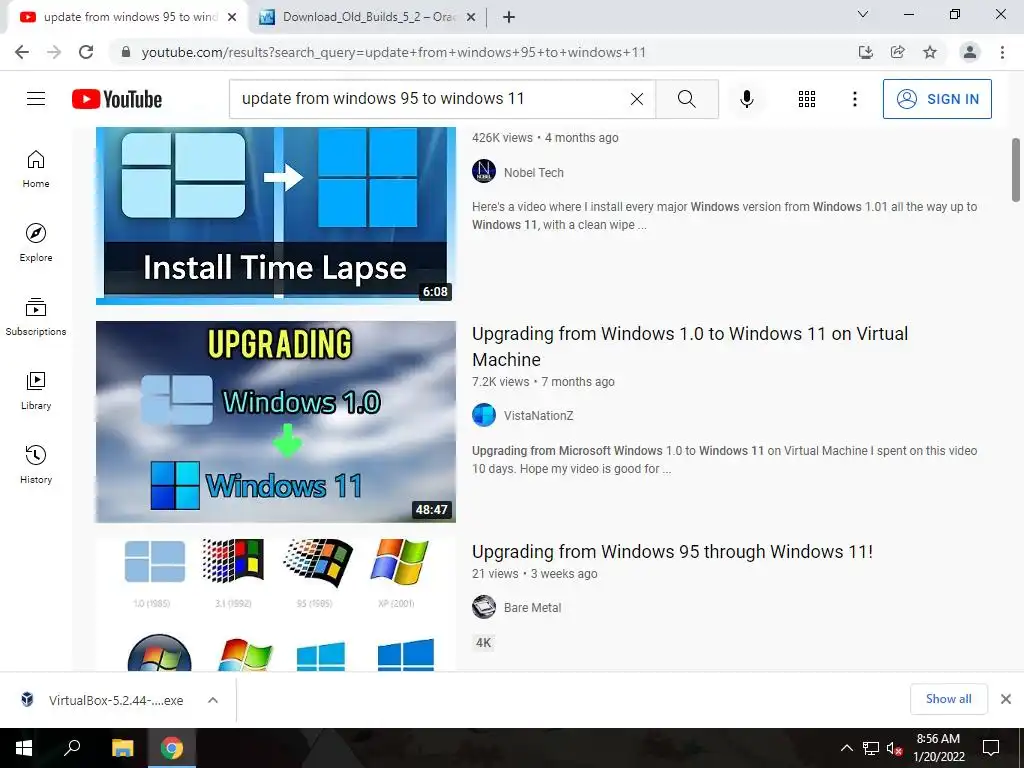Click the 4K badge under Bare Metal
This screenshot has height=768, width=1024.
tap(484, 643)
